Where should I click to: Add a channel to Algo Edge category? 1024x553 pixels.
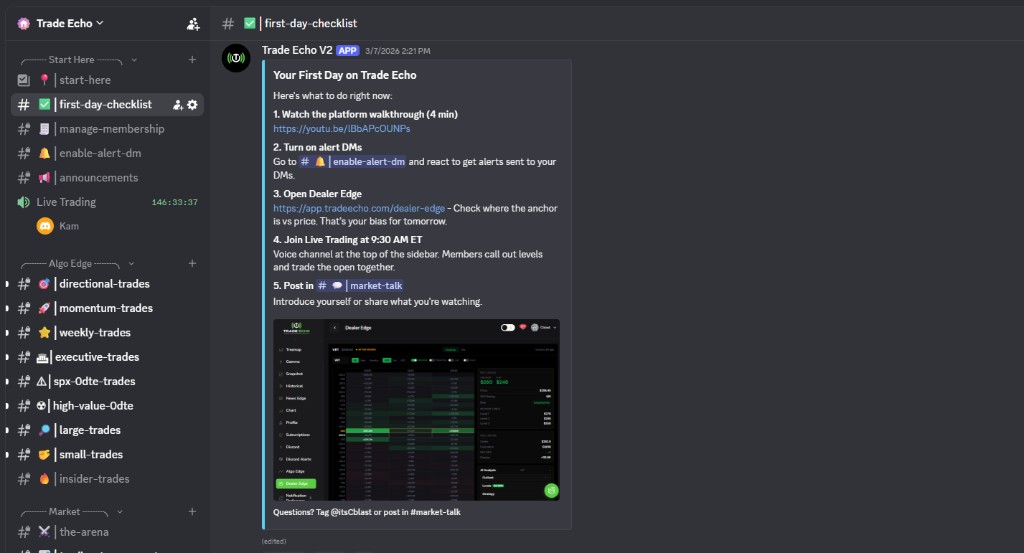192,263
